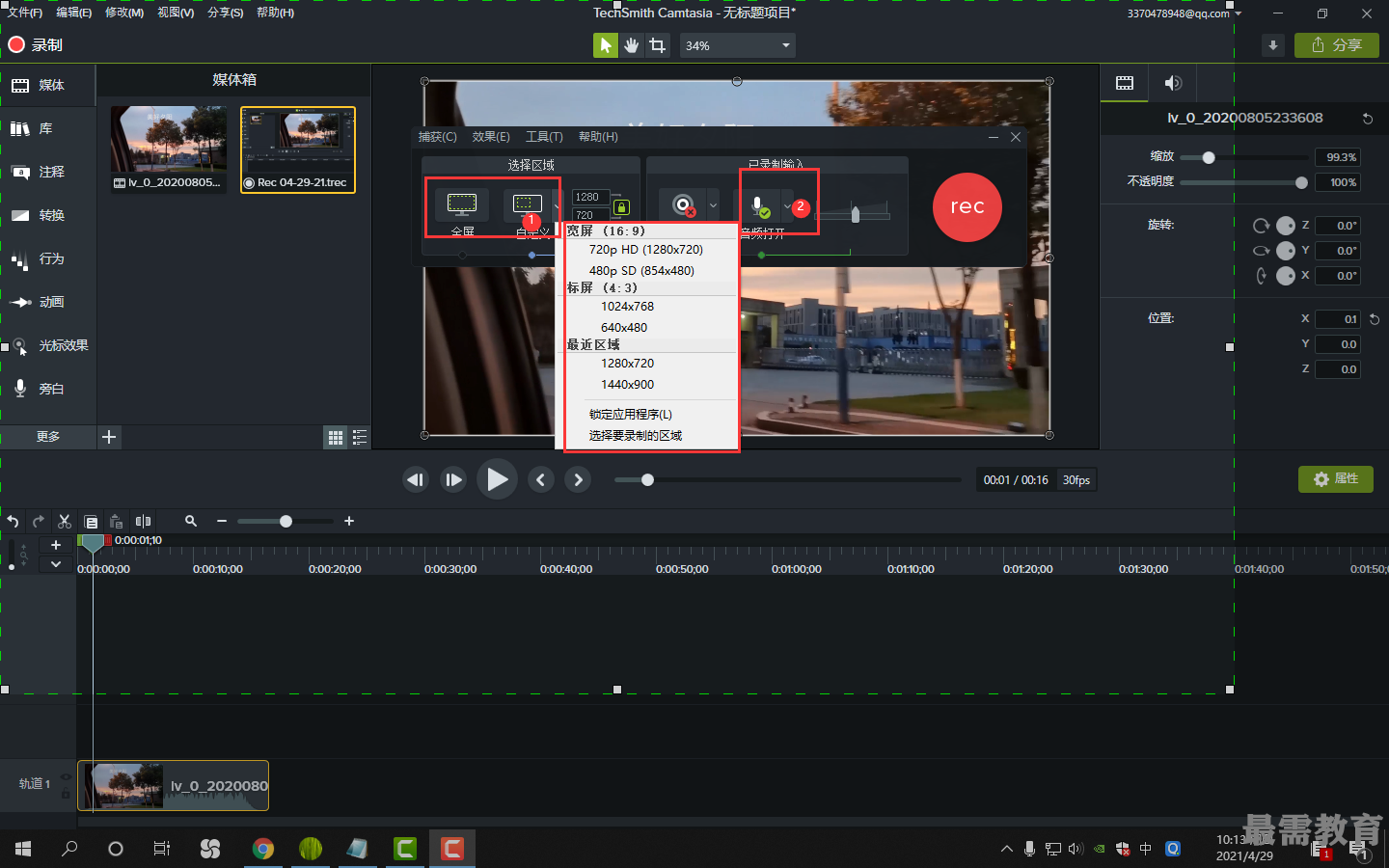Image resolution: width=1389 pixels, height=868 pixels.
Task: Adjust the 缩放 scale slider
Action: [x=1209, y=157]
